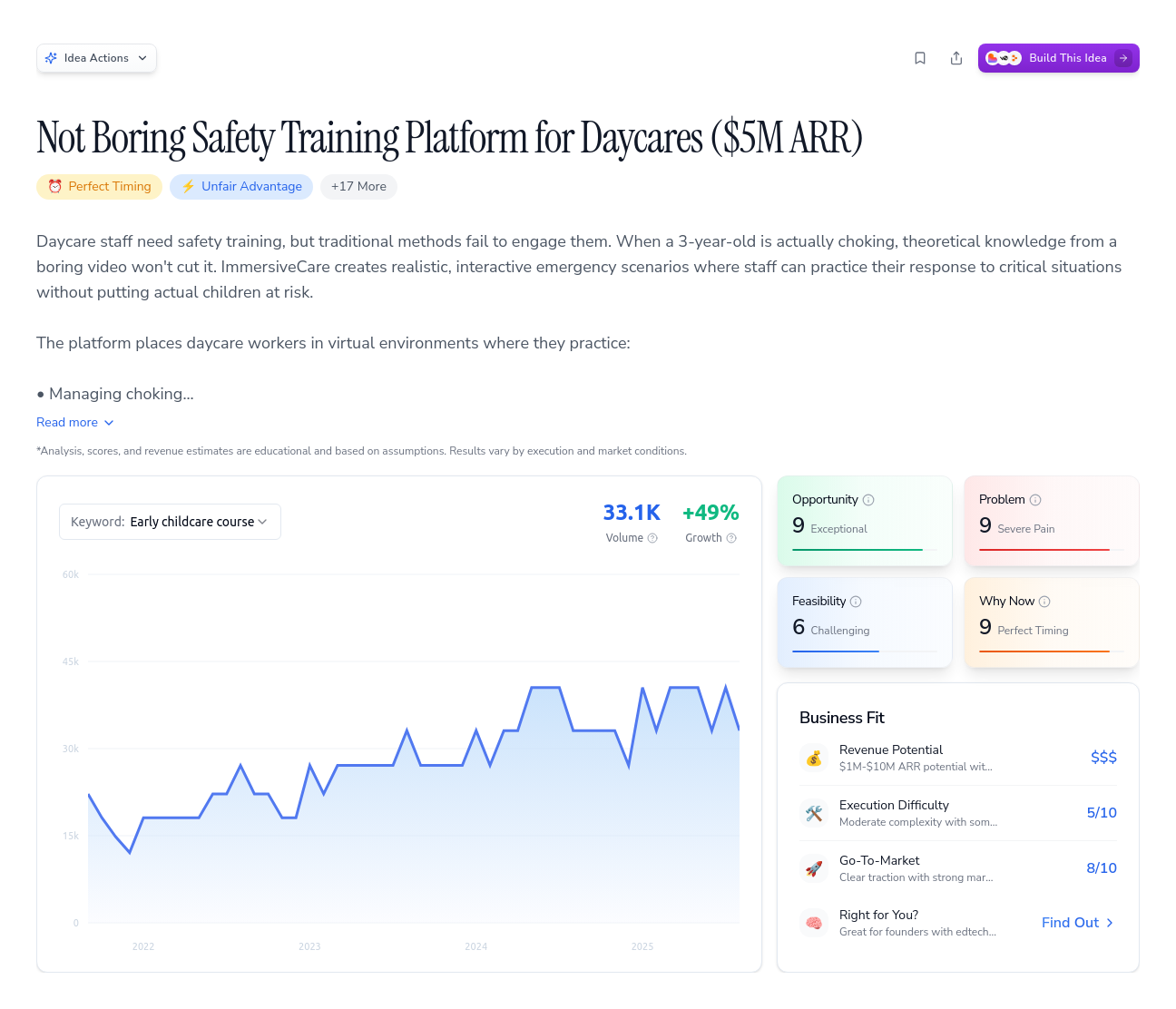The height and width of the screenshot is (1009, 1176).
Task: Select the Unfair Advantage tag
Action: (241, 187)
